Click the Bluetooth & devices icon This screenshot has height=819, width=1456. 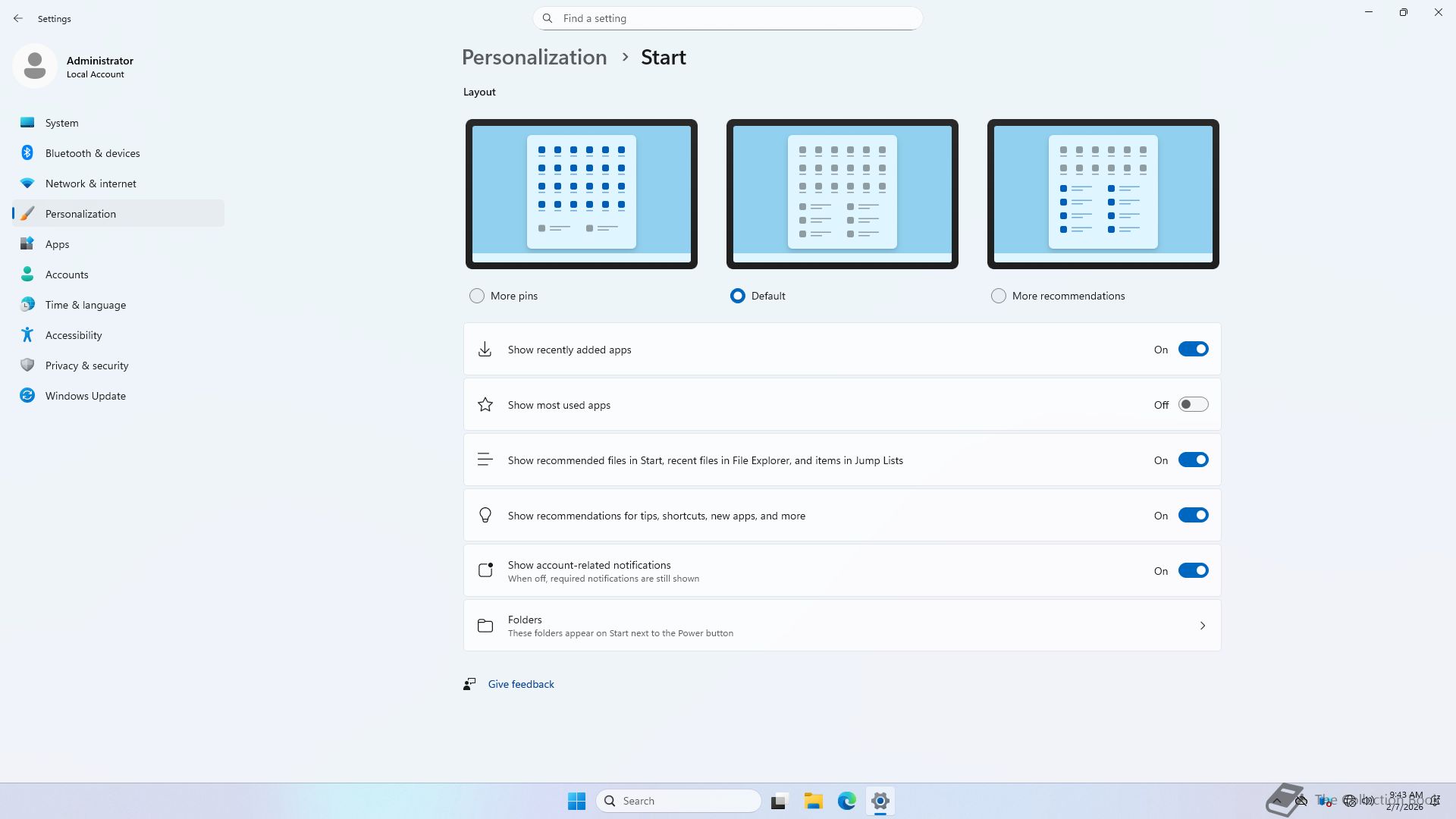[x=27, y=153]
